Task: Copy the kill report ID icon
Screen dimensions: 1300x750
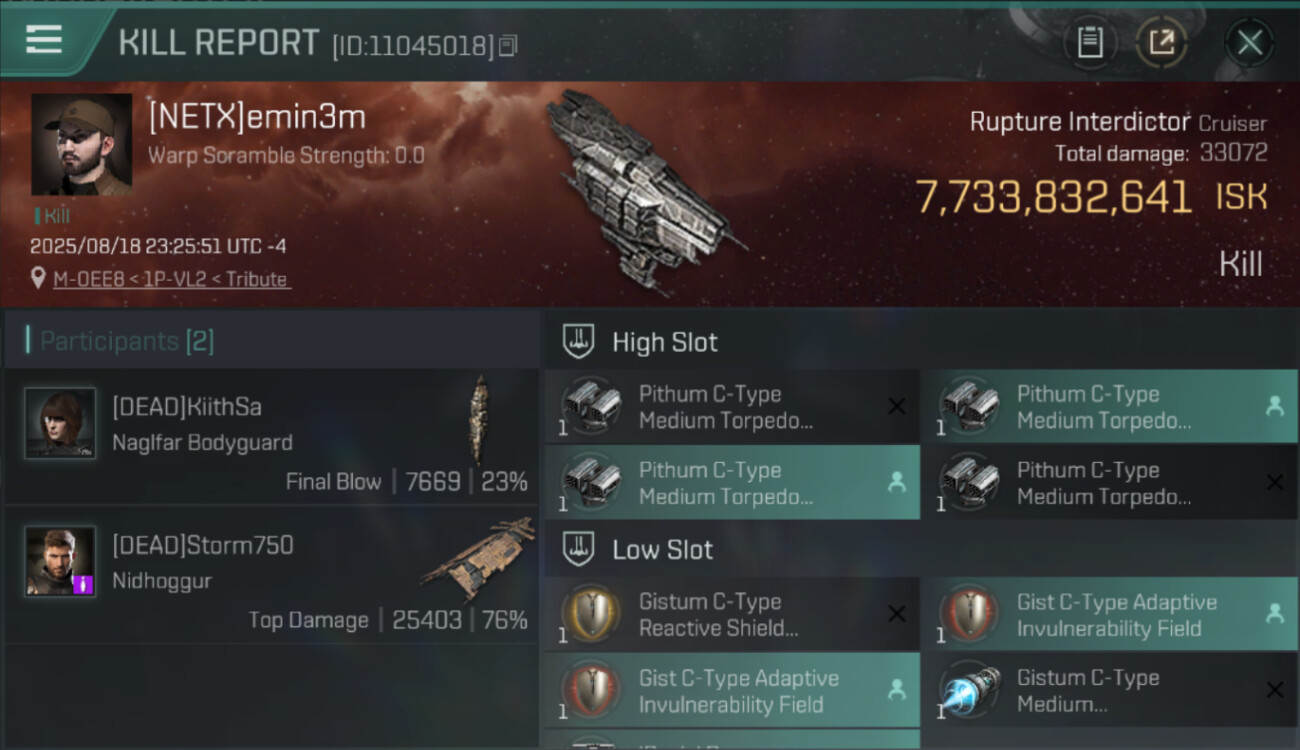Action: tap(508, 46)
